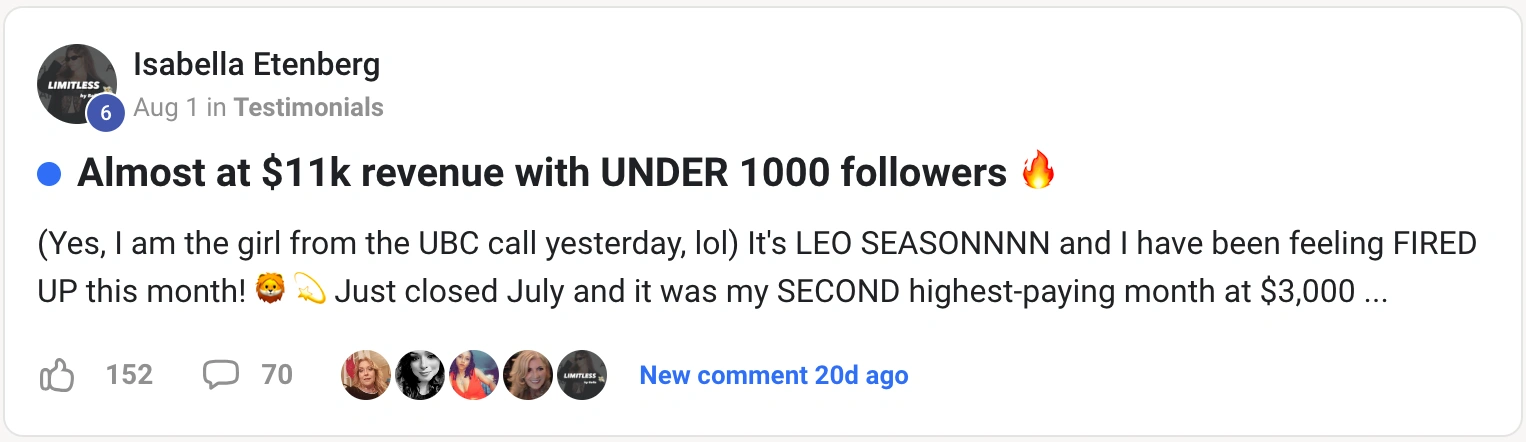1526x442 pixels.
Task: Open the Testimonials category link
Action: tap(308, 108)
